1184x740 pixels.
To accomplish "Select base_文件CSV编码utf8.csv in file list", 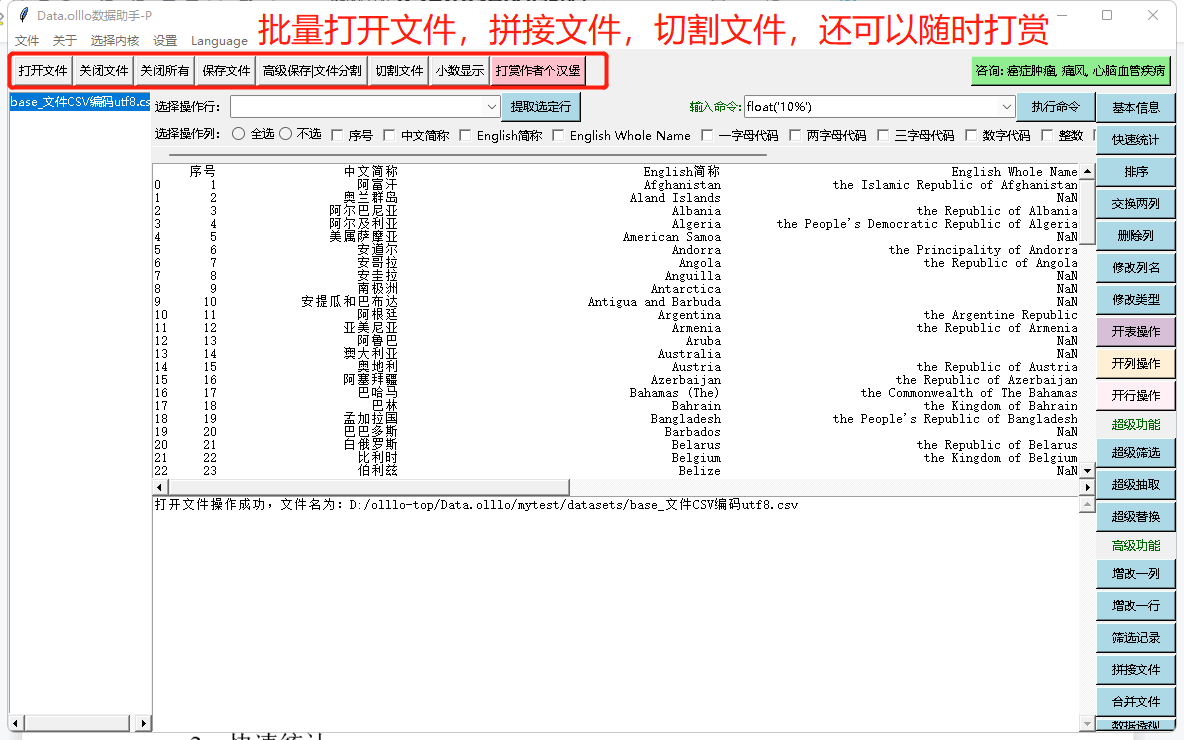I will point(80,102).
